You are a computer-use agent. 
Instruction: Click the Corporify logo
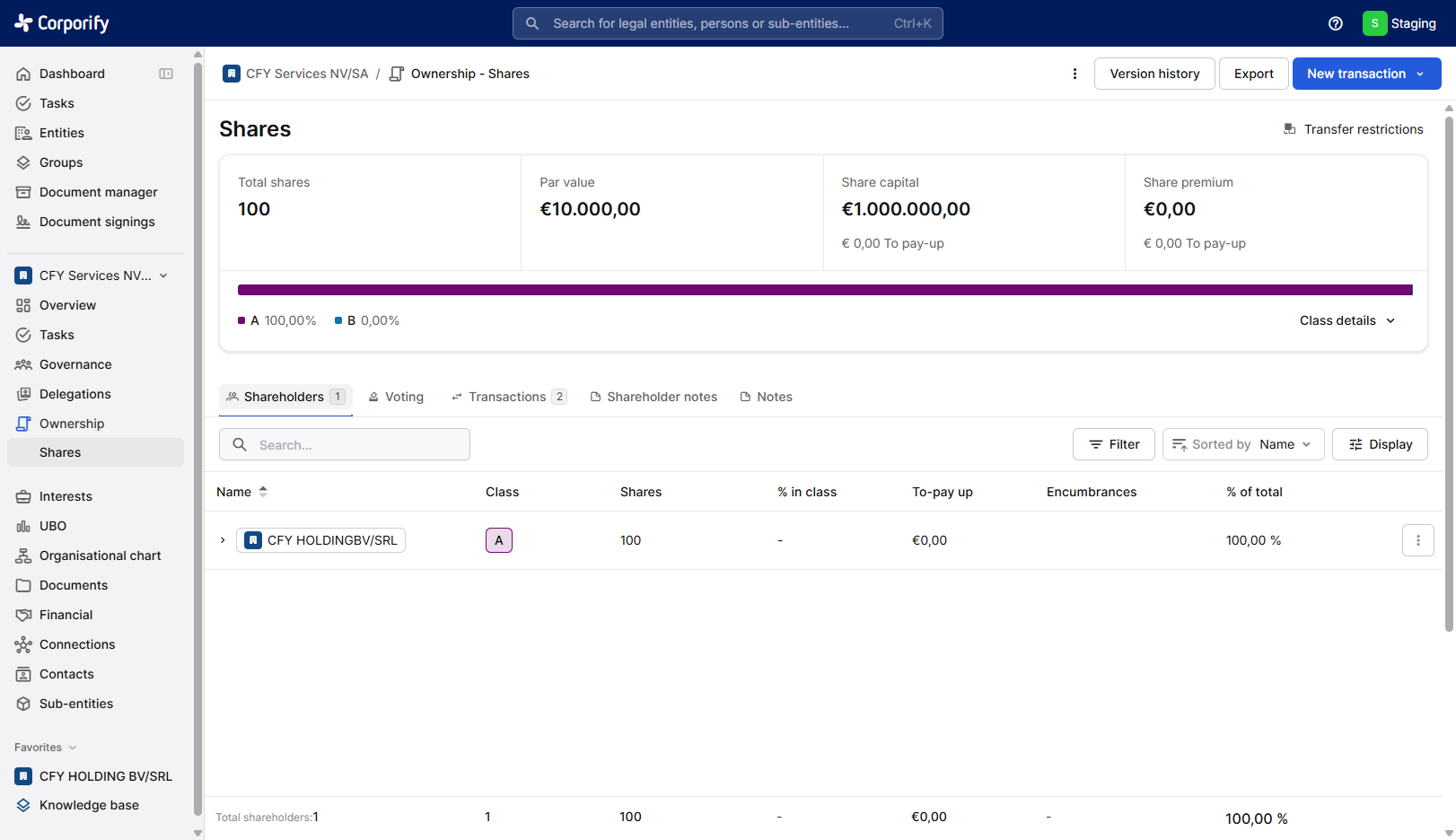[62, 23]
